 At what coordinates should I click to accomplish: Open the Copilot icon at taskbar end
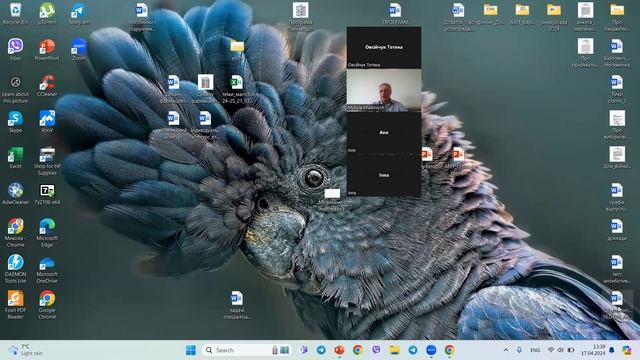(x=627, y=350)
